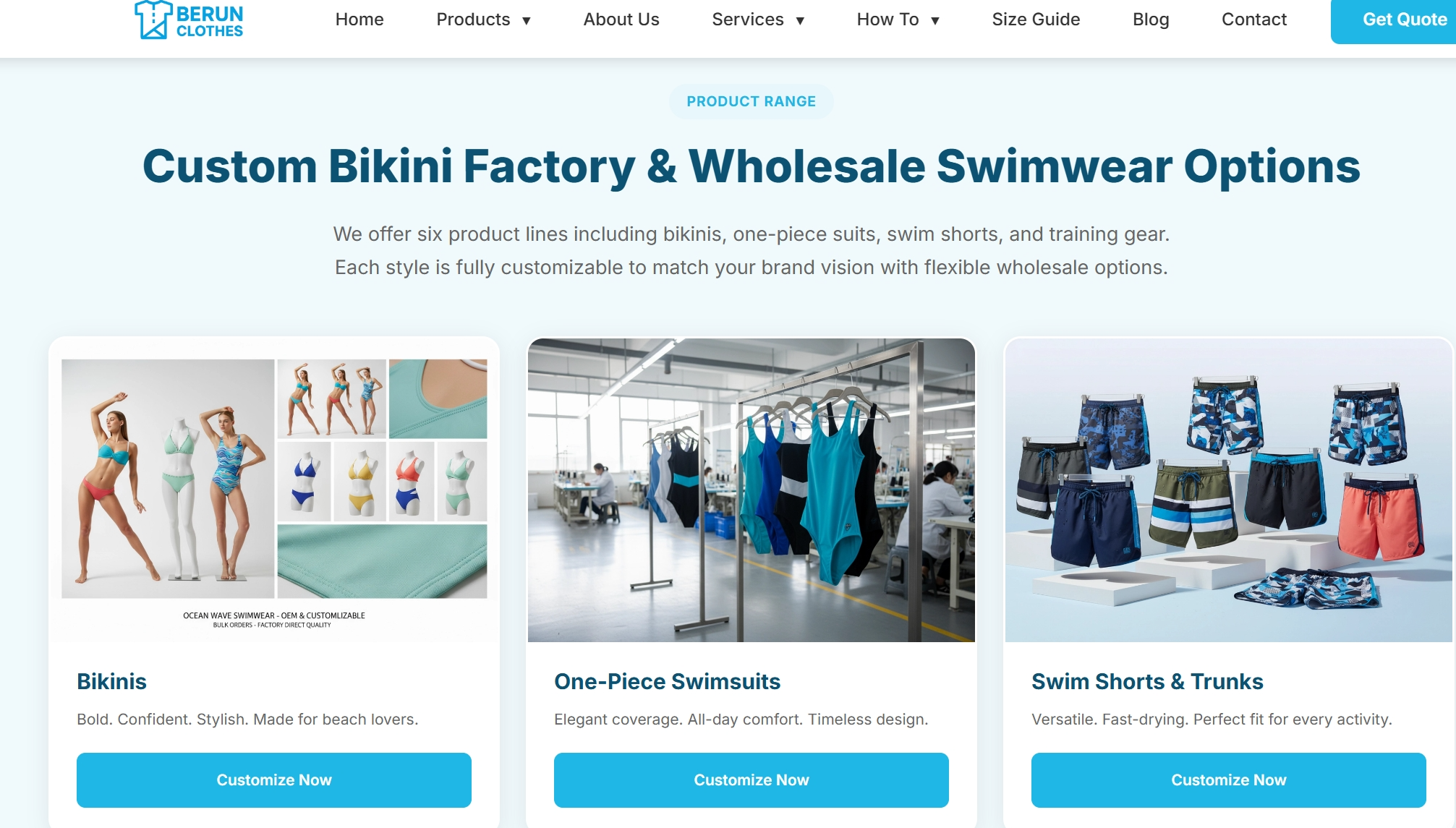Select the Swim Shorts & Trunks heading
This screenshot has width=1456, height=828.
(1147, 681)
